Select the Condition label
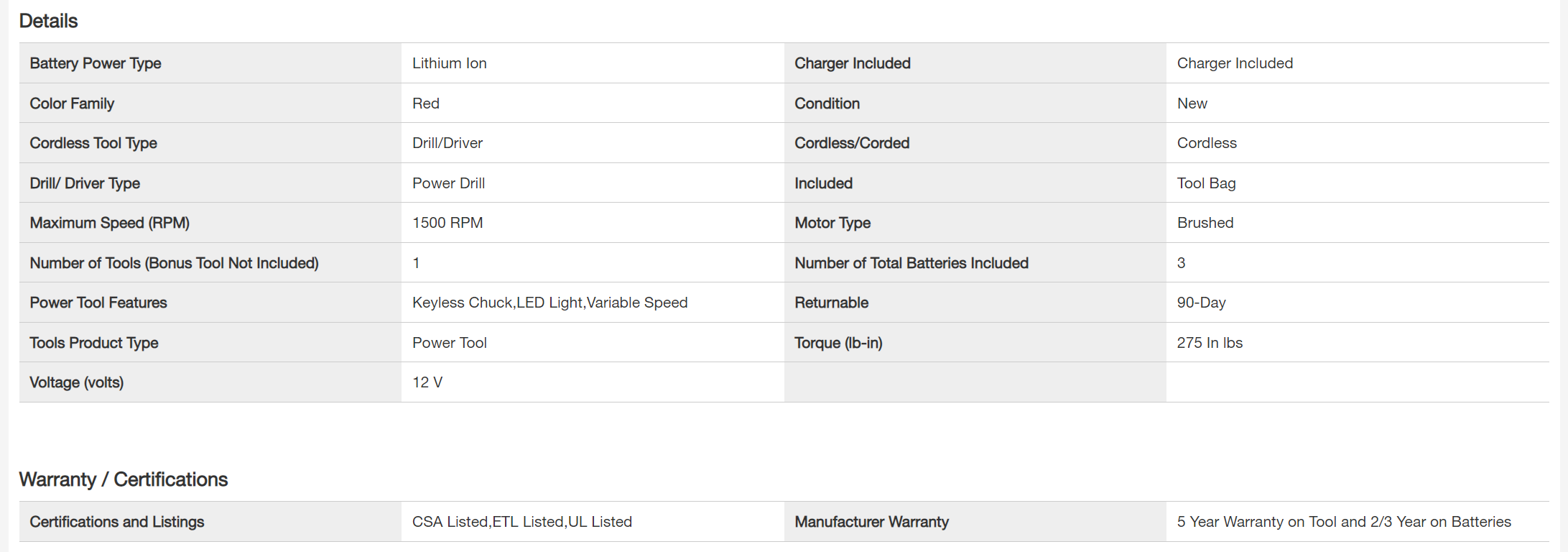1568x552 pixels. [827, 103]
